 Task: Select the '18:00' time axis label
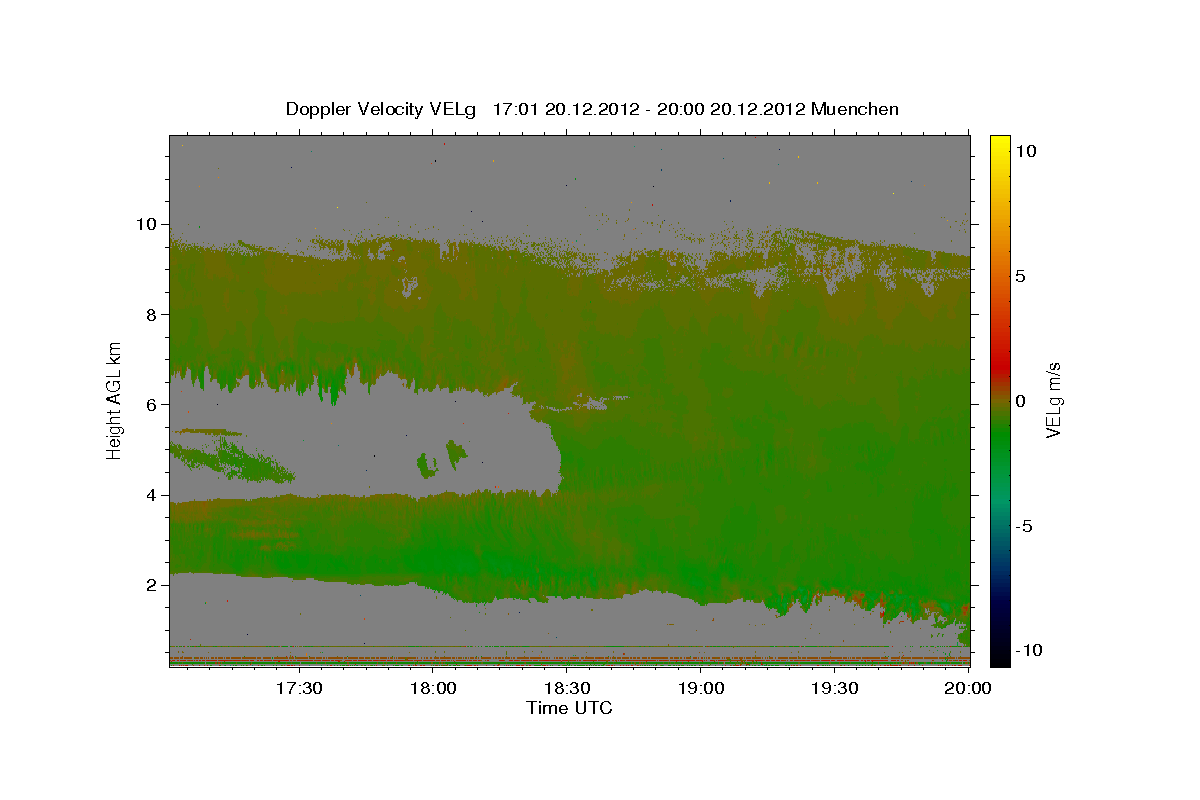[x=433, y=689]
